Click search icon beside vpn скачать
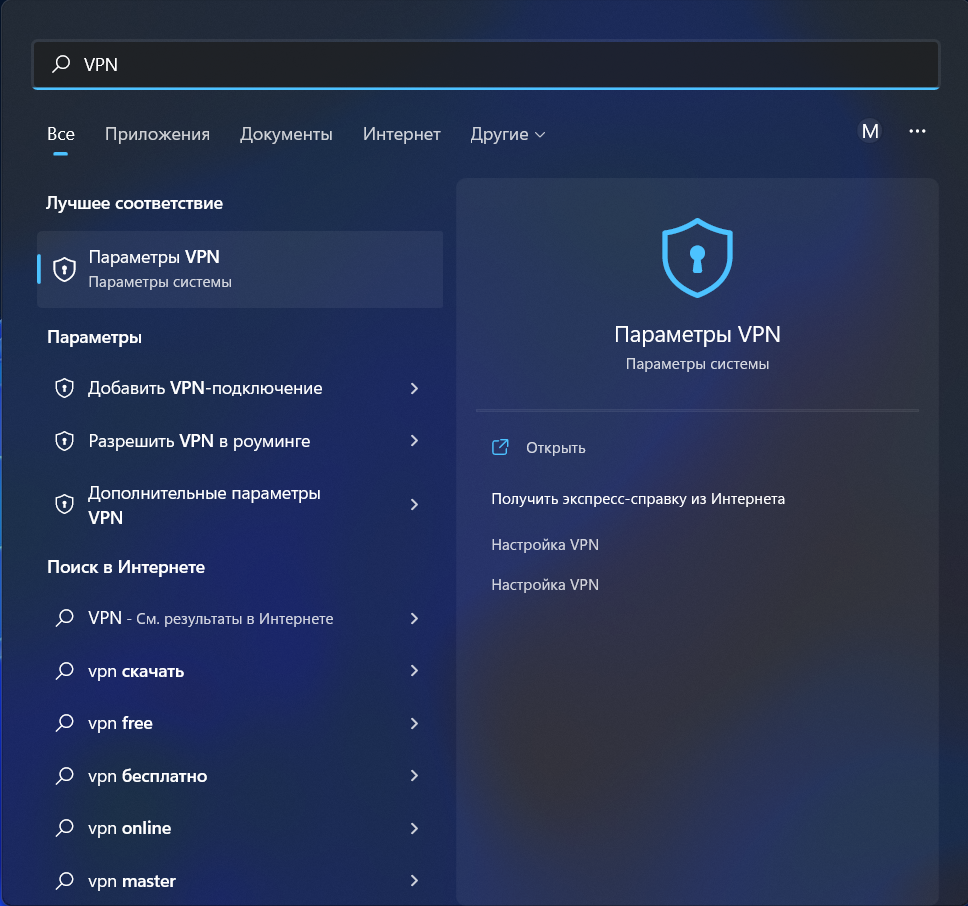Viewport: 968px width, 906px height. click(x=65, y=670)
